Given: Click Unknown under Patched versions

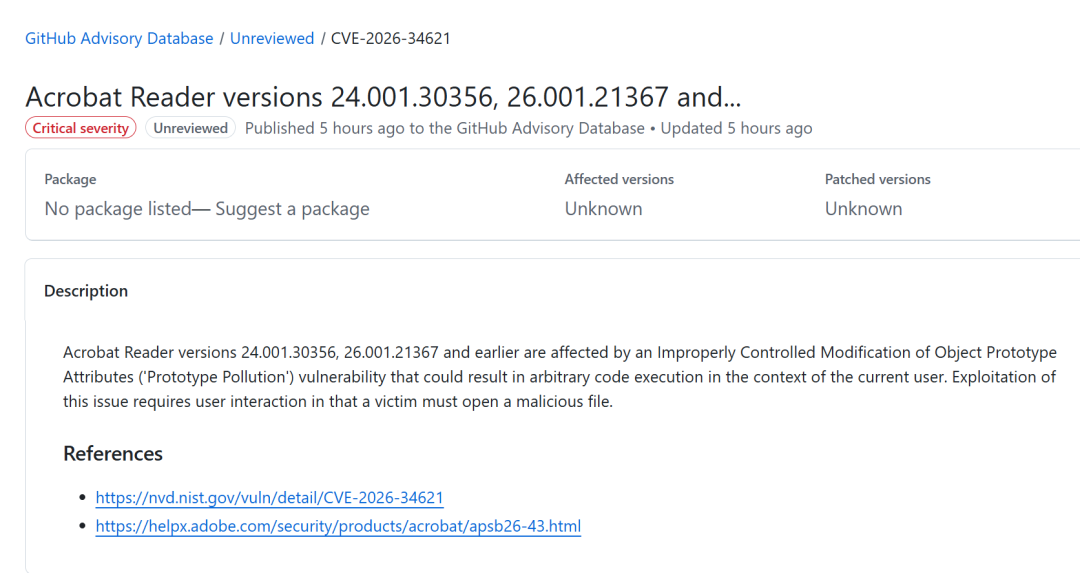Looking at the screenshot, I should tap(863, 209).
